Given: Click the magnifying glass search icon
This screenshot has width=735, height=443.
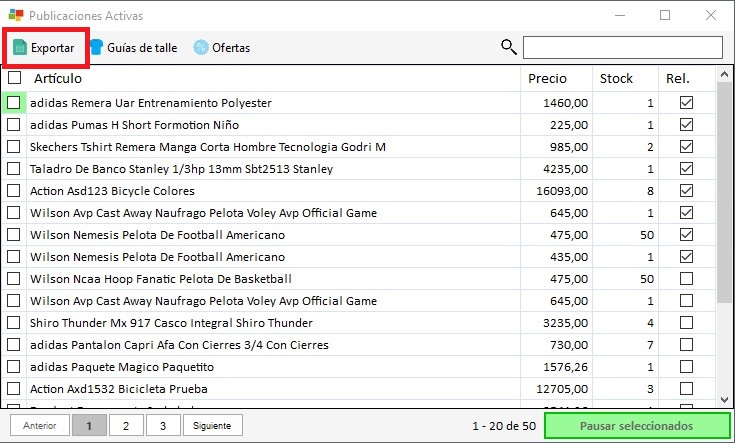Looking at the screenshot, I should tap(509, 47).
